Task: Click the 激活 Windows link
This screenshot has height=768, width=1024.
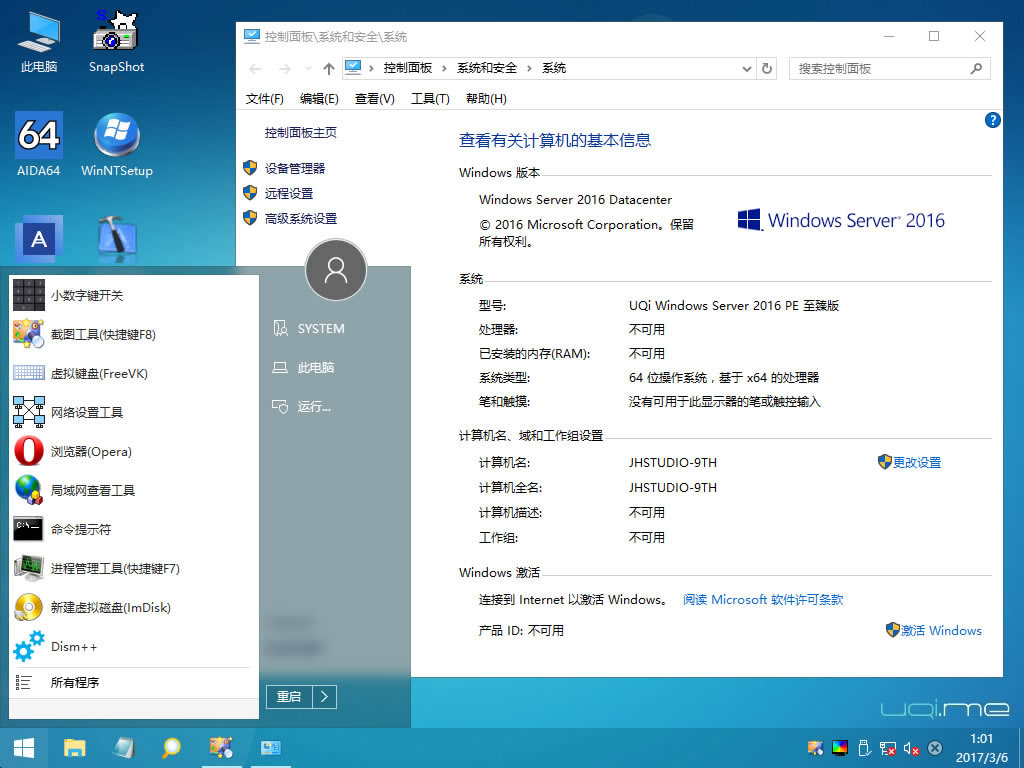Action: coord(941,630)
